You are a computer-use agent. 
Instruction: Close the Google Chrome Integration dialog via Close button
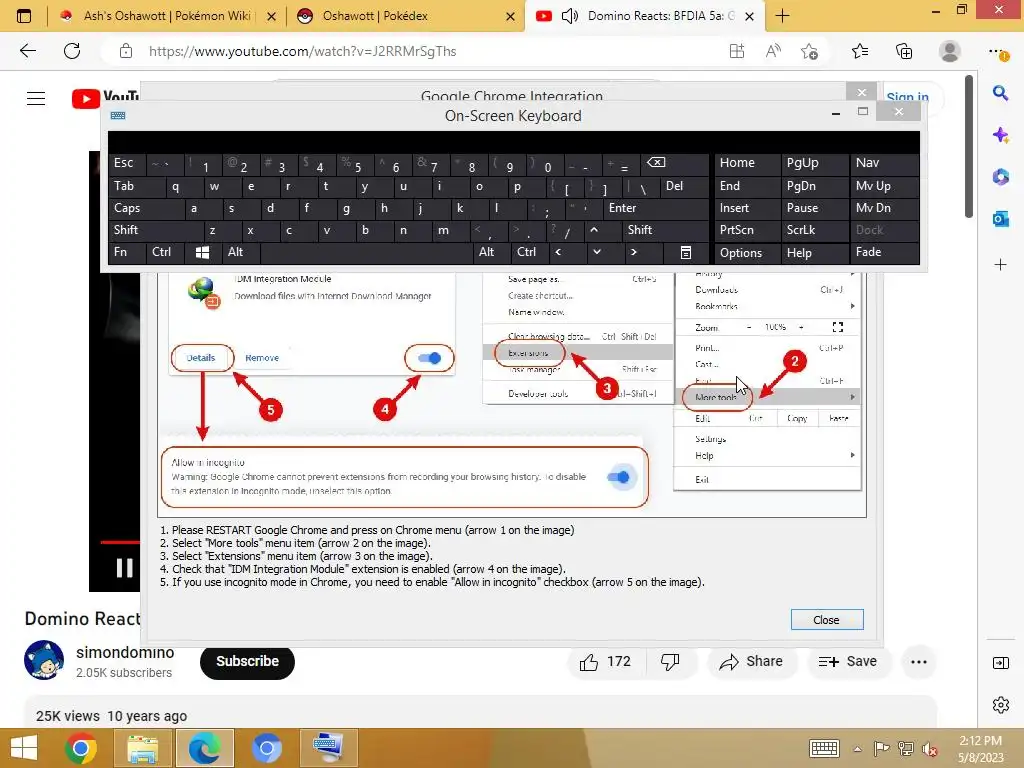(x=827, y=620)
